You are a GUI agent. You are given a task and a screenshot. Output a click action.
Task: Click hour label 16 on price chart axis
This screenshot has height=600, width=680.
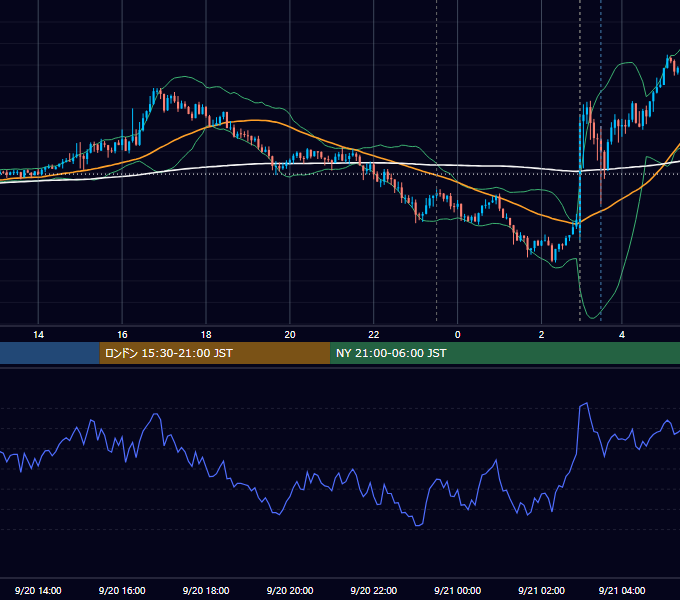pyautogui.click(x=122, y=335)
